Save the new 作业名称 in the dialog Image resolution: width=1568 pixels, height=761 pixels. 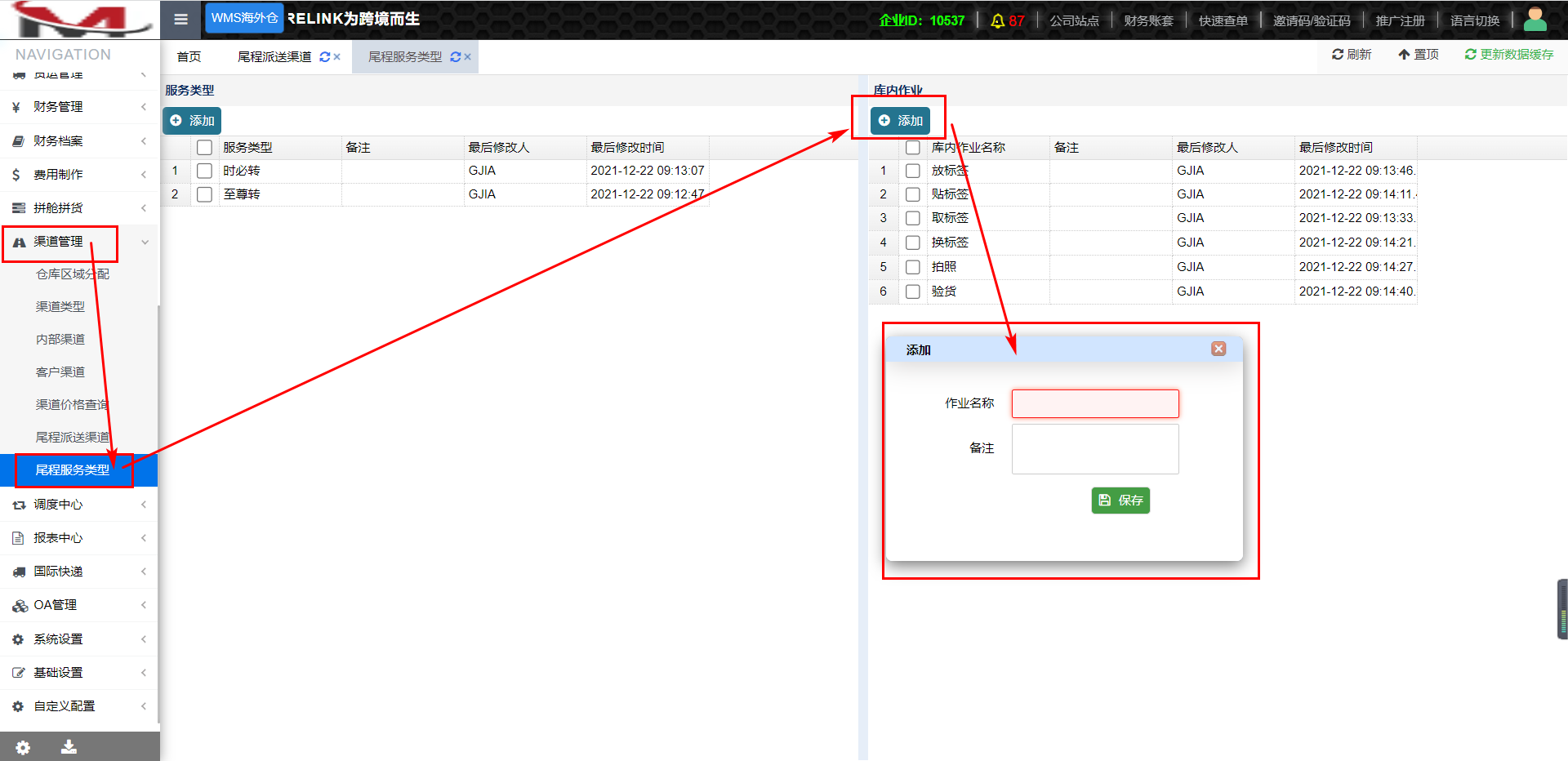1120,501
